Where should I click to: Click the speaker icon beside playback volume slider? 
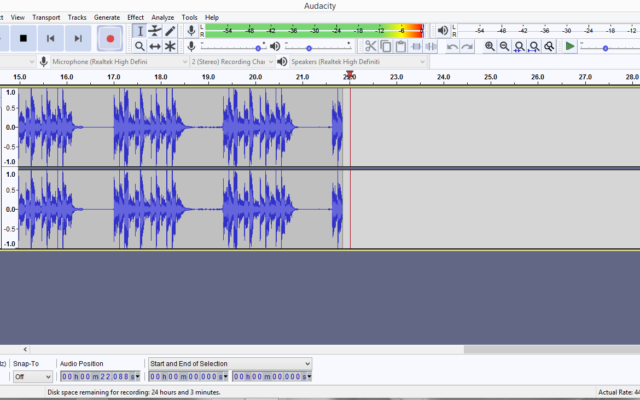click(275, 46)
